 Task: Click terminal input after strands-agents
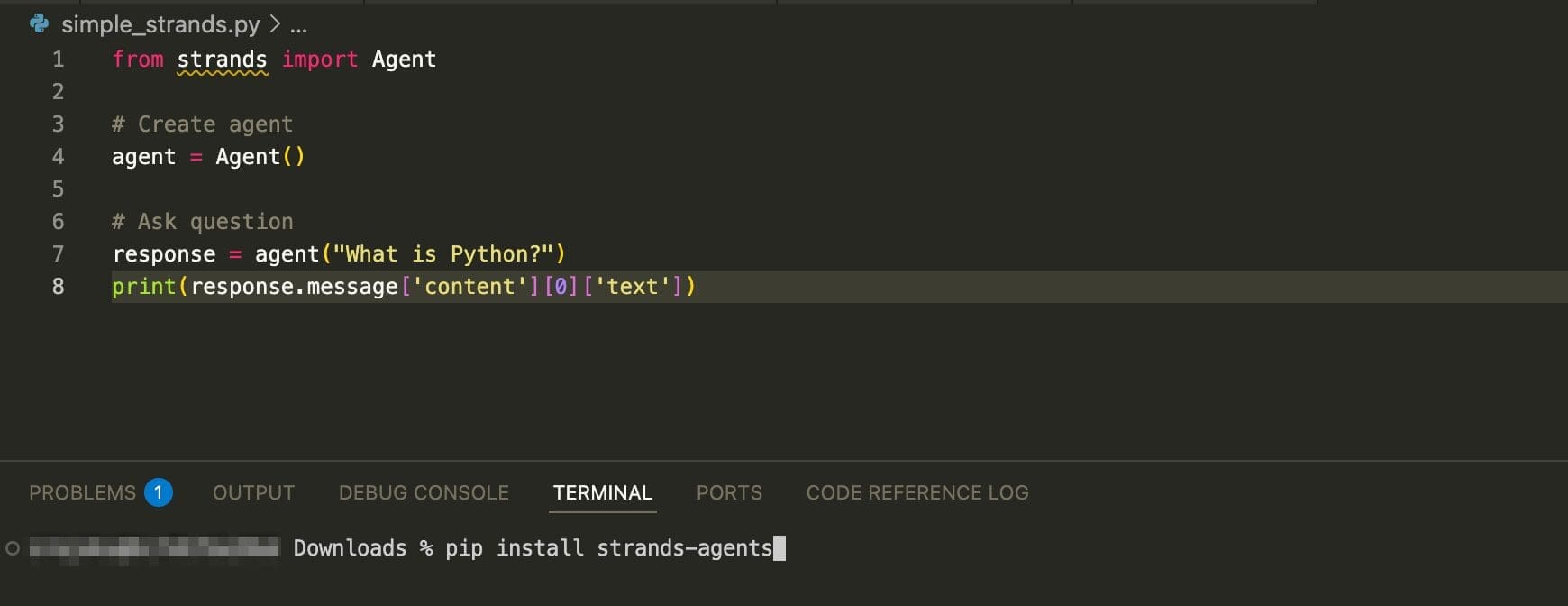[779, 548]
